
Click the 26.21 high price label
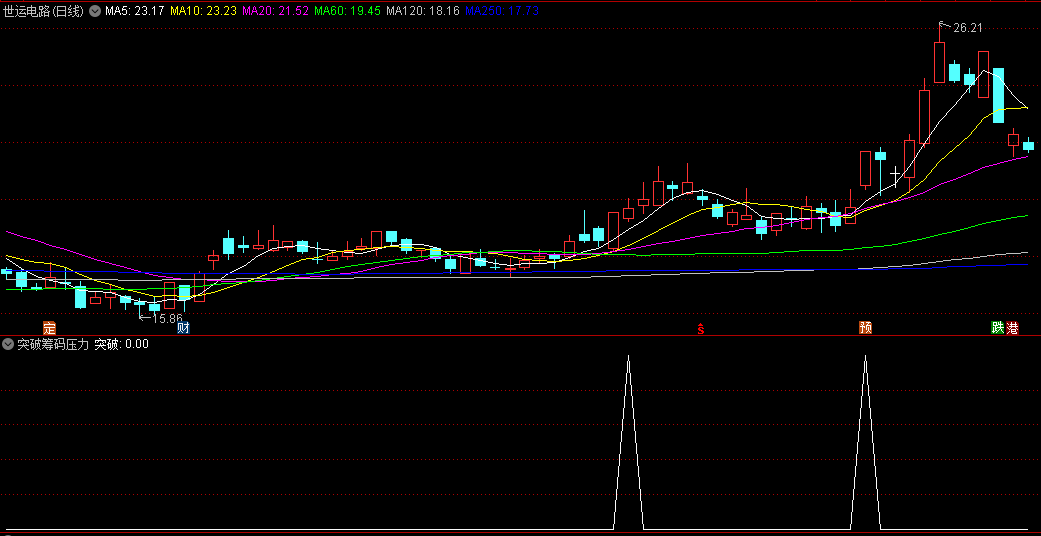967,28
